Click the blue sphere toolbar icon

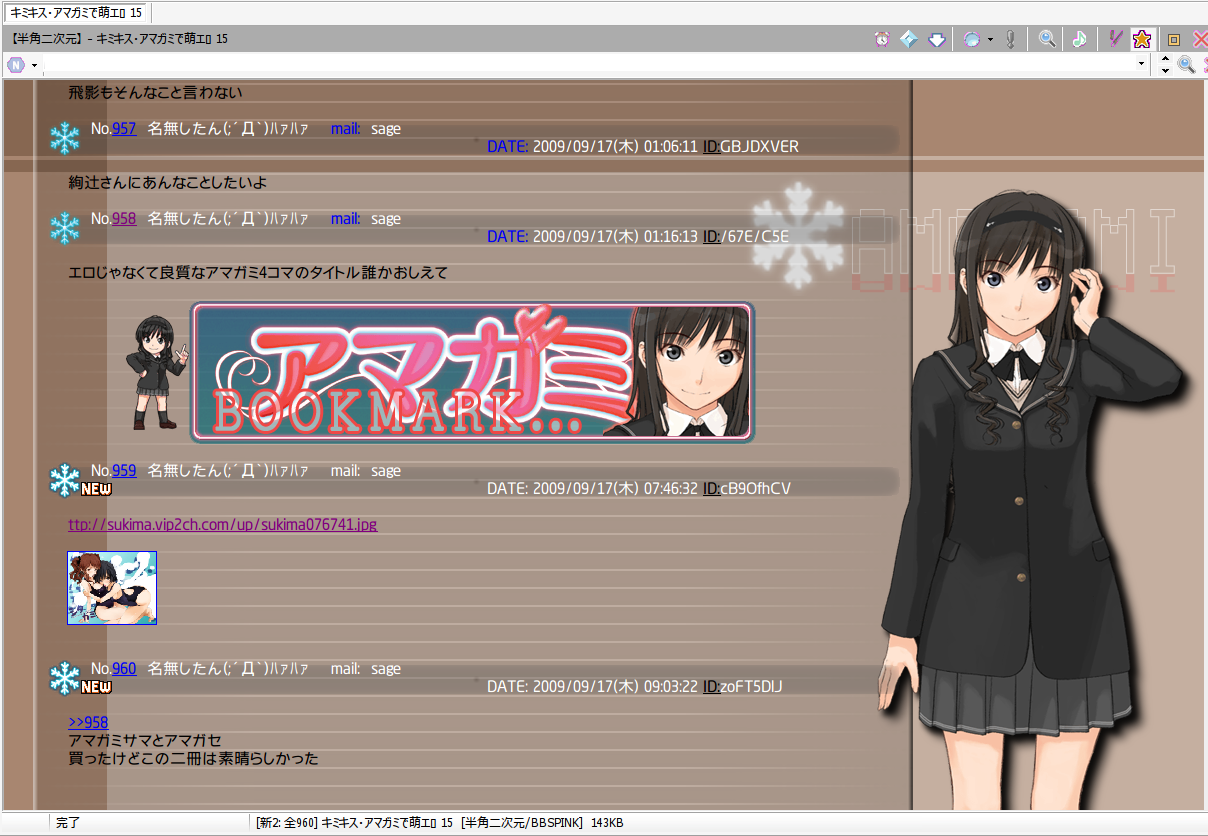click(x=971, y=39)
